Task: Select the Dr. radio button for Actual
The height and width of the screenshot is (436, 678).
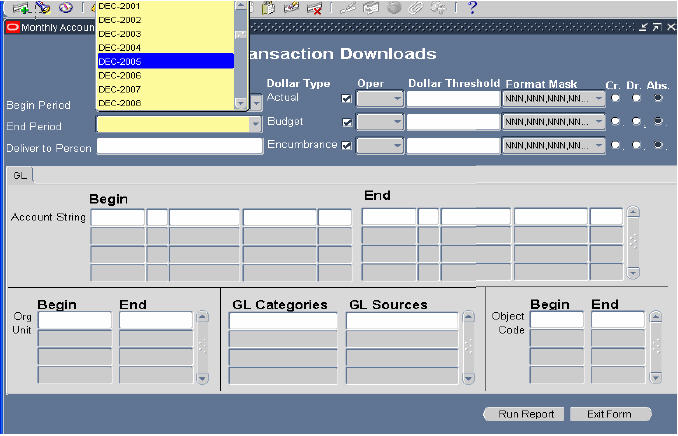Action: tap(637, 99)
